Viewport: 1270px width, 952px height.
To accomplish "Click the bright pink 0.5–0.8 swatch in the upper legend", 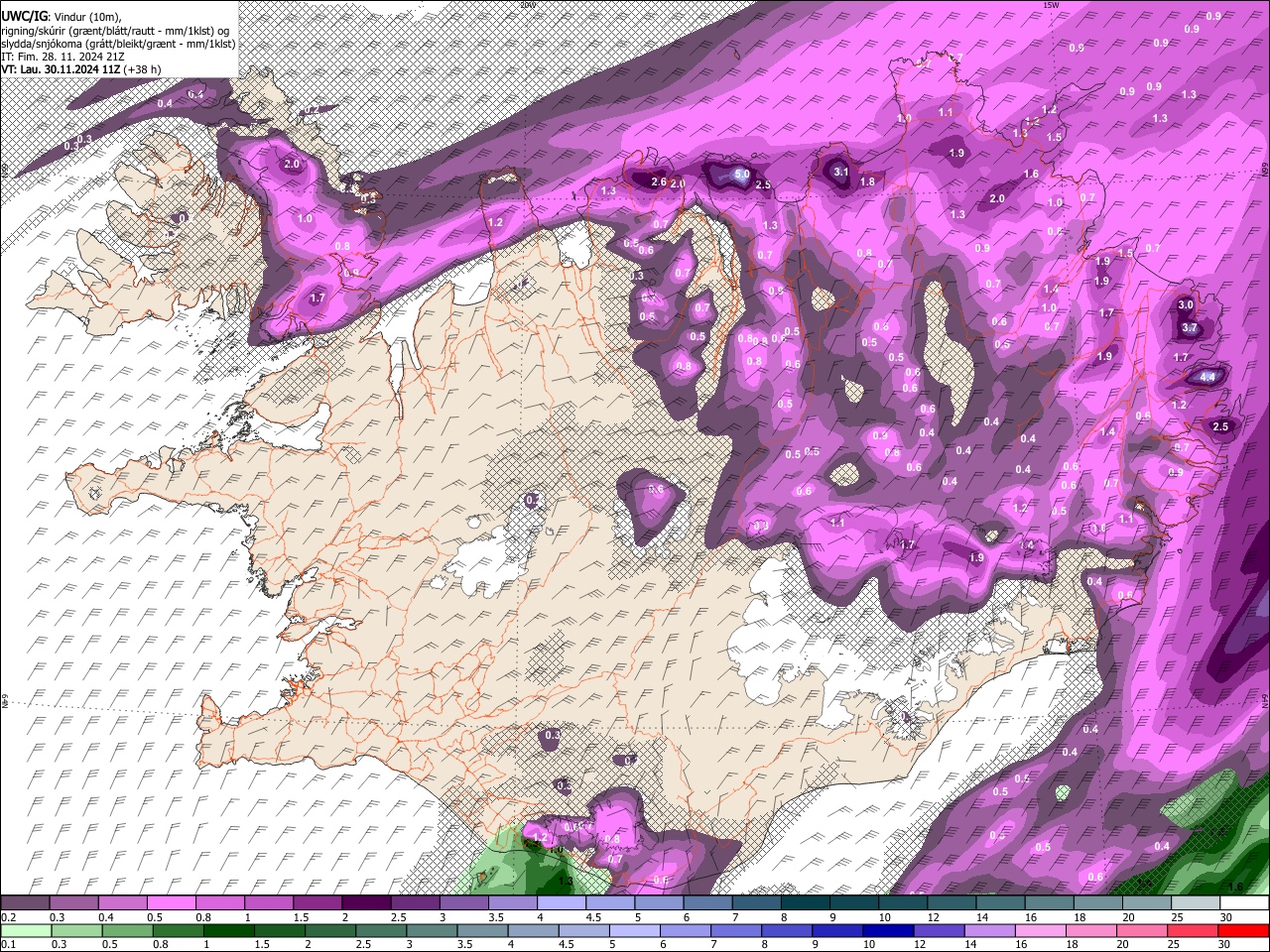I will tap(172, 903).
